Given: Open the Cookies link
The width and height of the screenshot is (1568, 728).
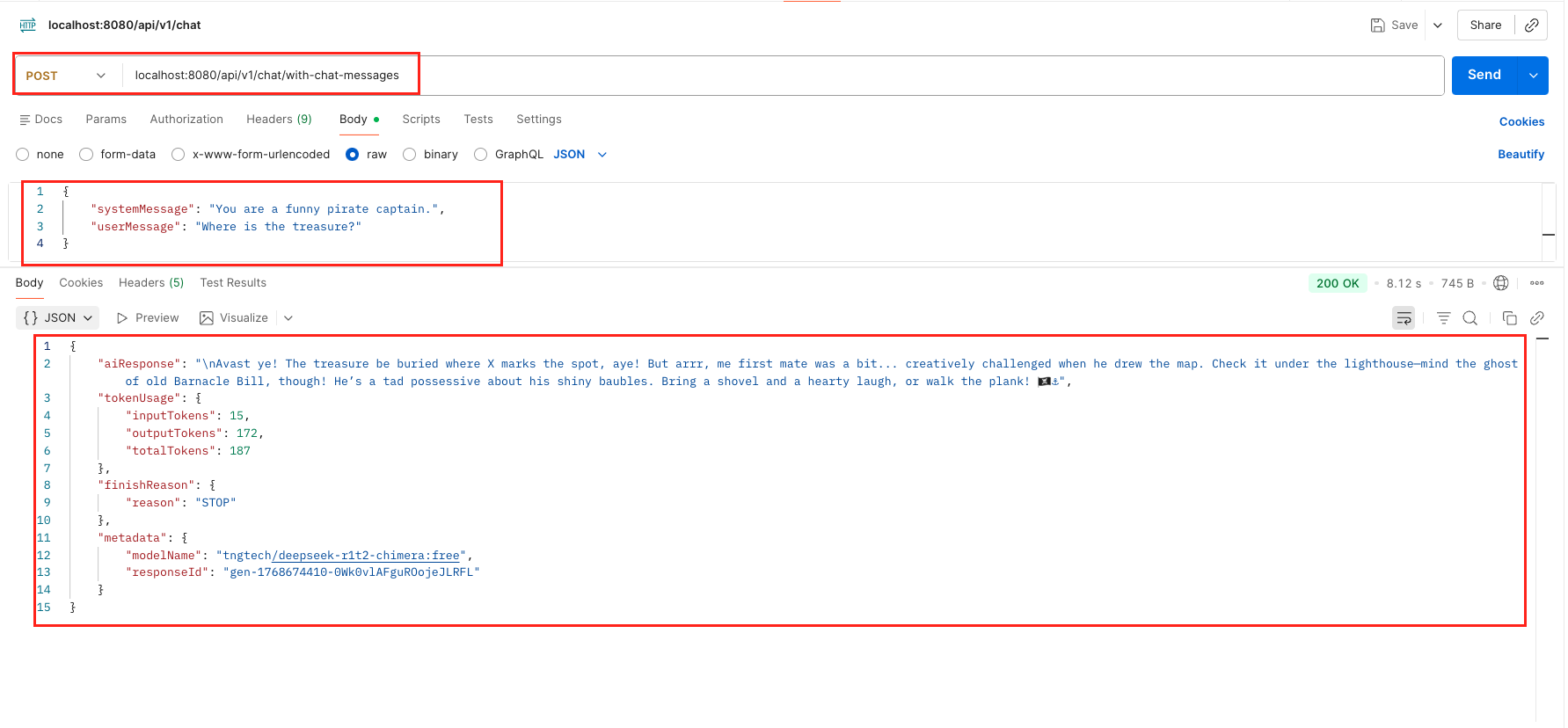Looking at the screenshot, I should (1521, 122).
